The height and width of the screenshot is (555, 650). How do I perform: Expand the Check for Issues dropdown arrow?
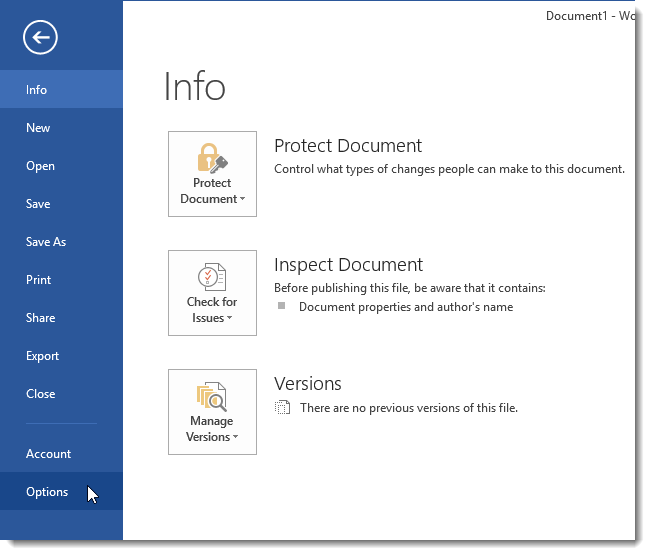[x=229, y=318]
